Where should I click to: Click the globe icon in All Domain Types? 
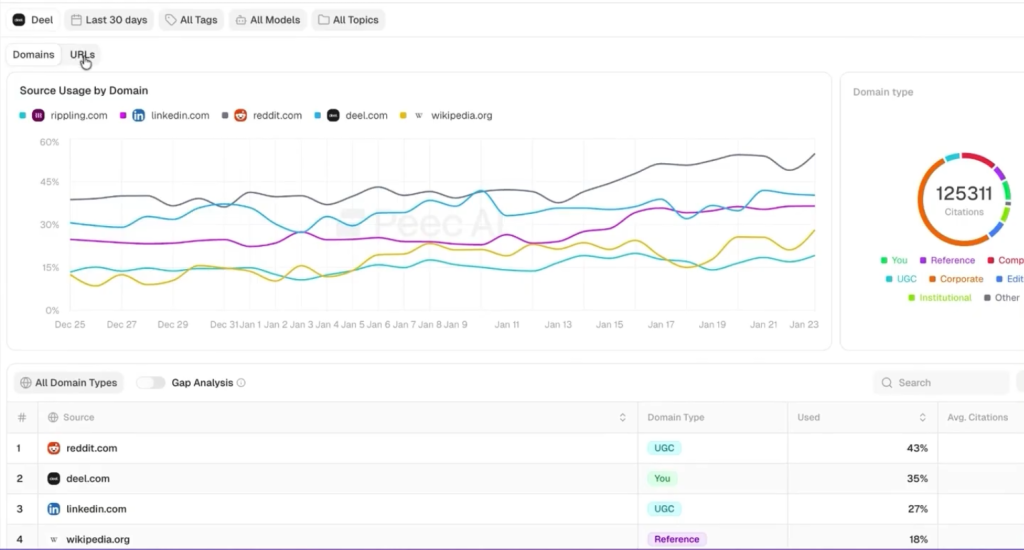(25, 383)
